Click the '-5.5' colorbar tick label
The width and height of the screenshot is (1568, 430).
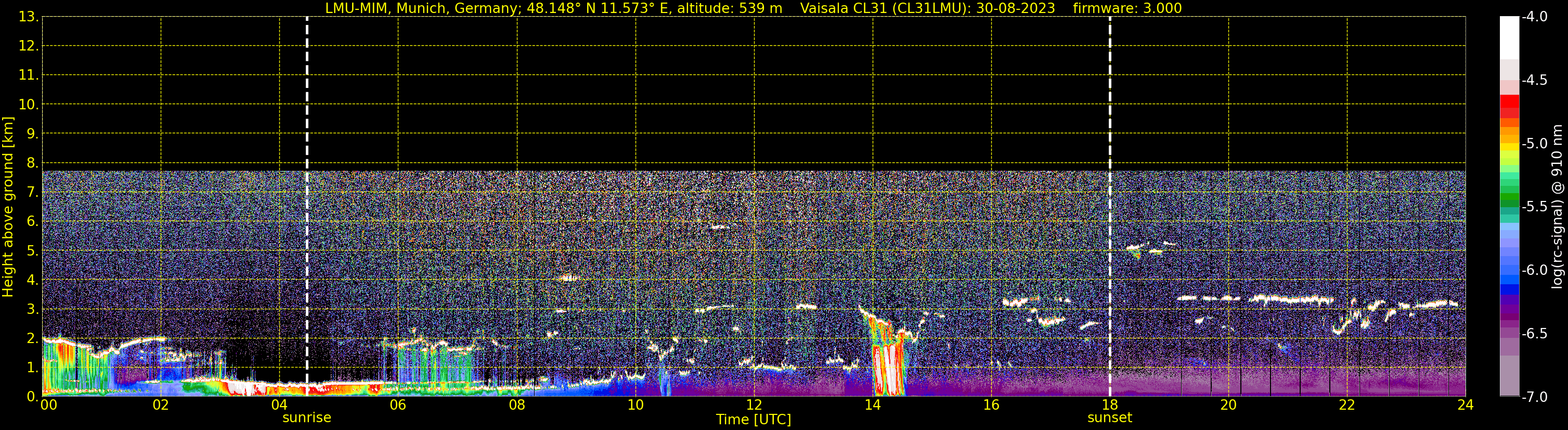click(1534, 207)
